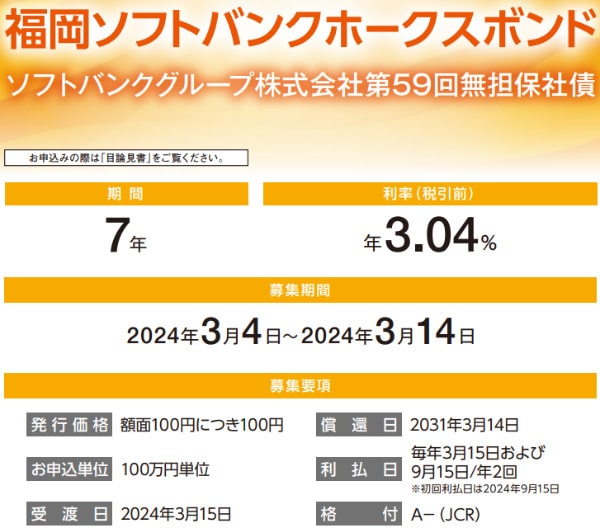This screenshot has width=600, height=528.
Task: Click the title 福岡ソフトバンクホークスボンド
Action: click(x=301, y=30)
